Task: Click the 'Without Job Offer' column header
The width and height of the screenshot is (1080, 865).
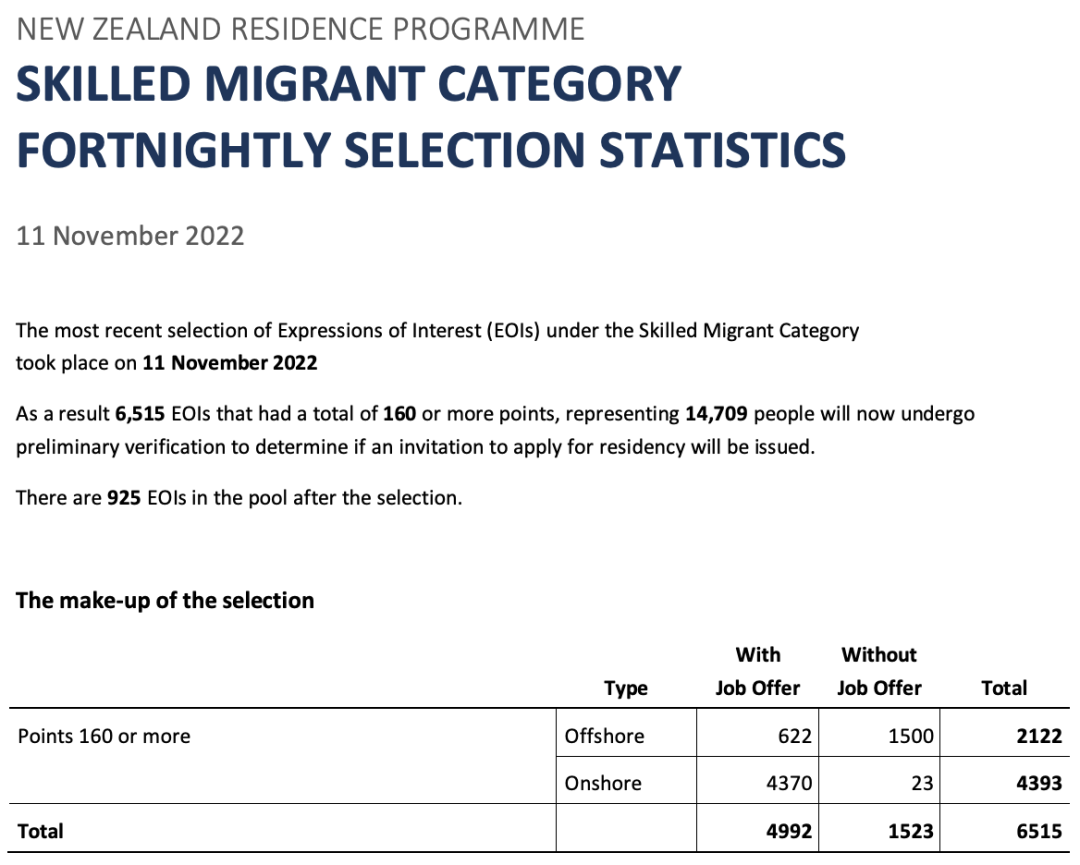Action: [x=880, y=671]
